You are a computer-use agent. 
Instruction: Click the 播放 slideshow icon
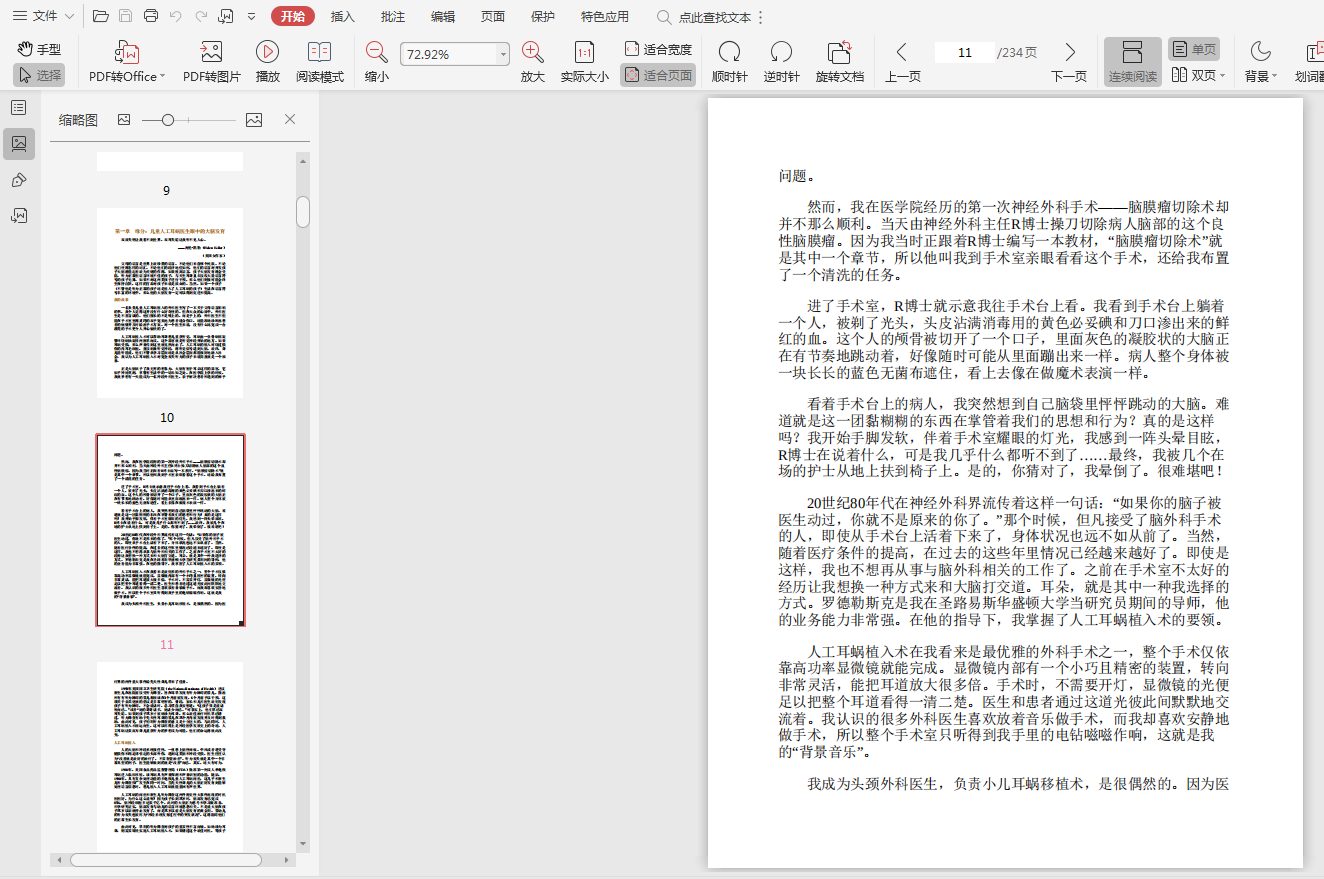[267, 53]
